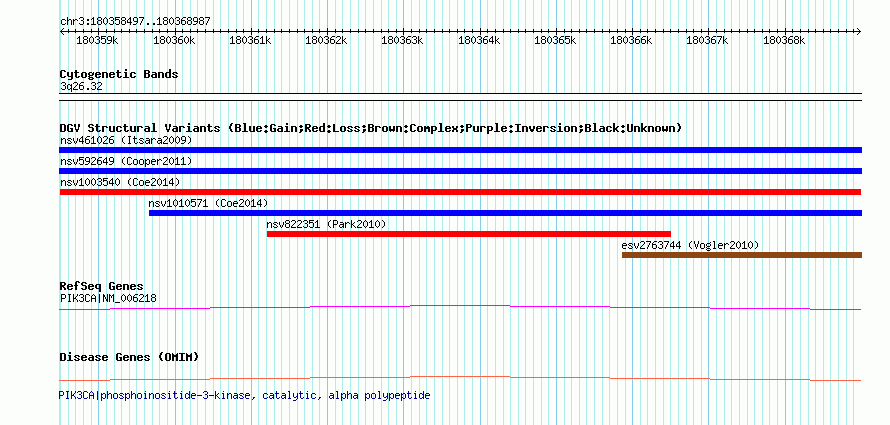Click the red nsv822351 (Park2010) bar
The width and height of the screenshot is (890, 425).
pyautogui.click(x=469, y=234)
